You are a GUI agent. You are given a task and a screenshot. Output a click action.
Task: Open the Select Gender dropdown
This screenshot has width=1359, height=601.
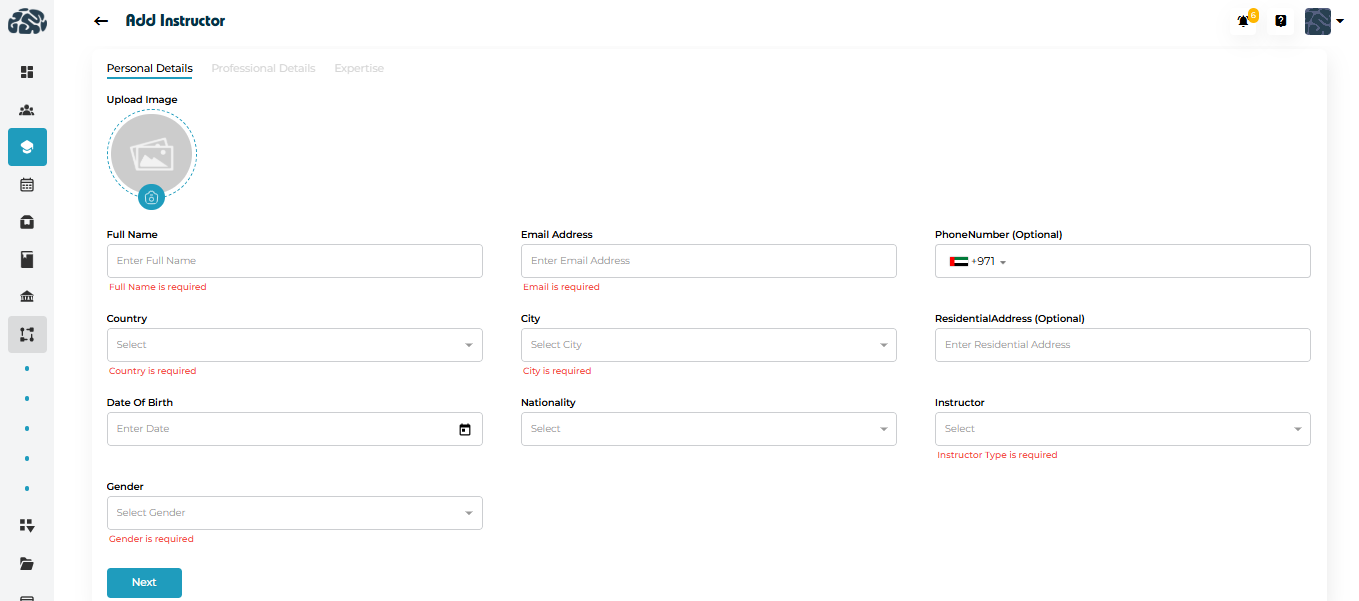click(x=294, y=513)
